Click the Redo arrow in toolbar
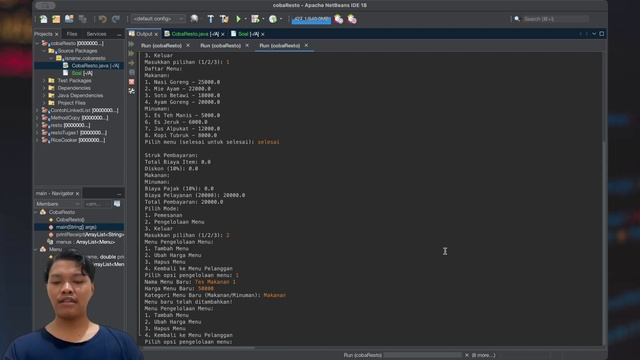Screen dimensions: 640x360 (x=116, y=19)
